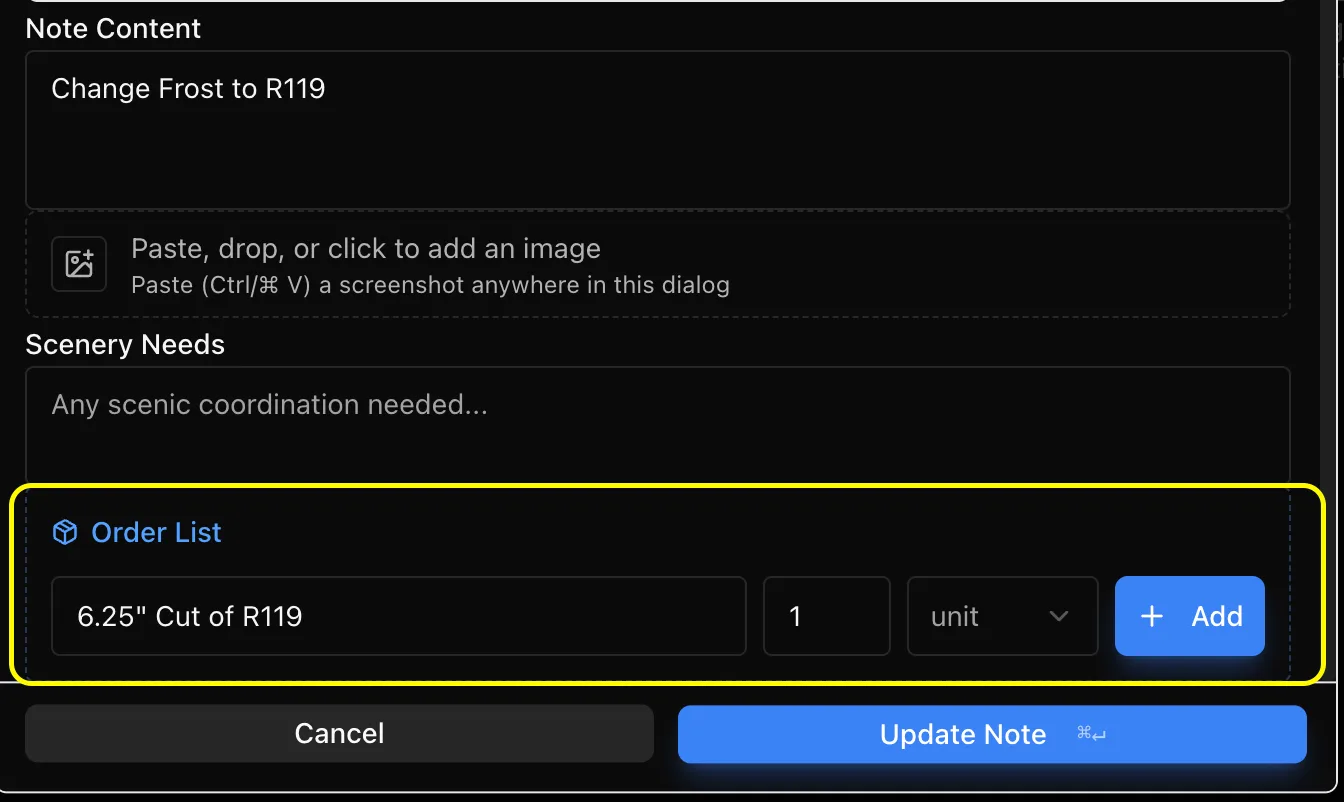This screenshot has width=1344, height=802.
Task: Click the paste screenshot hint text line
Action: click(x=430, y=285)
